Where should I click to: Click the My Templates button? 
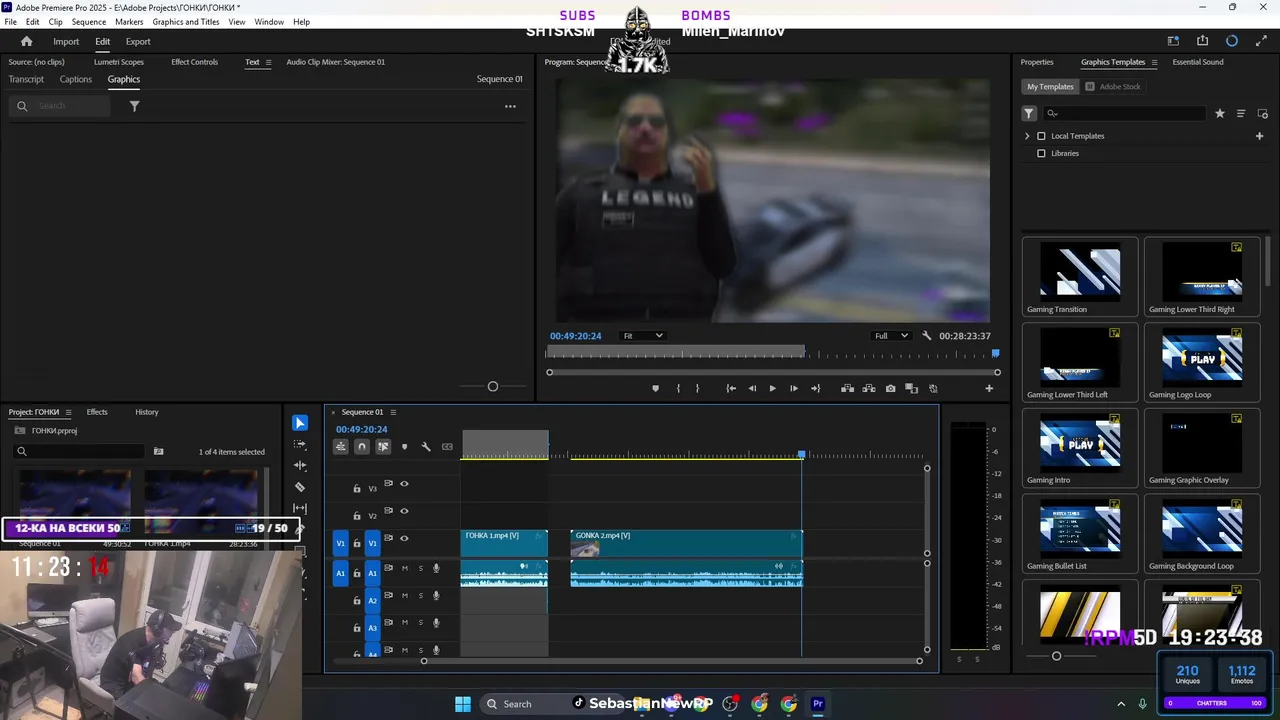[x=1050, y=87]
